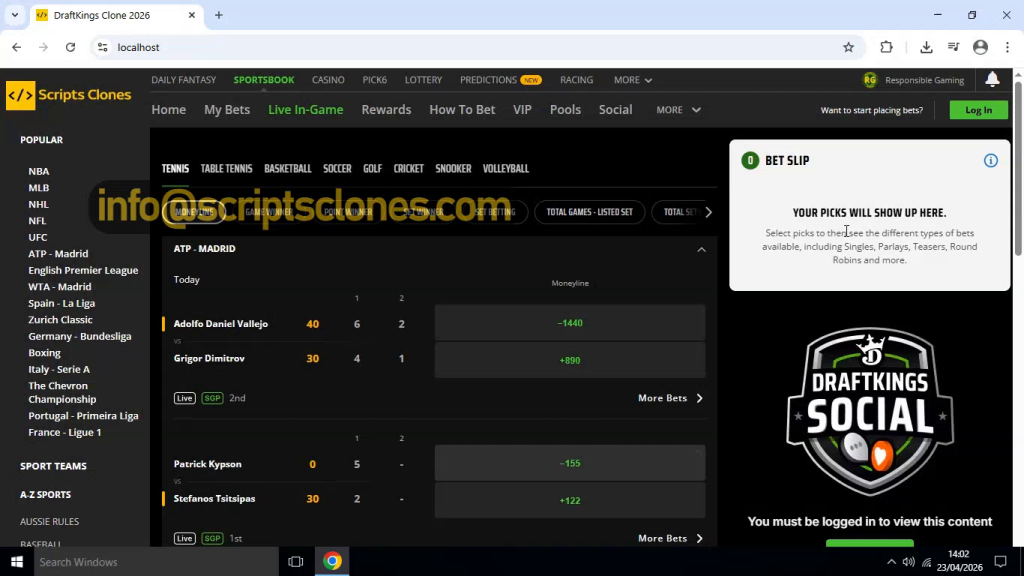Switch to the Volleyball tab

coord(505,168)
